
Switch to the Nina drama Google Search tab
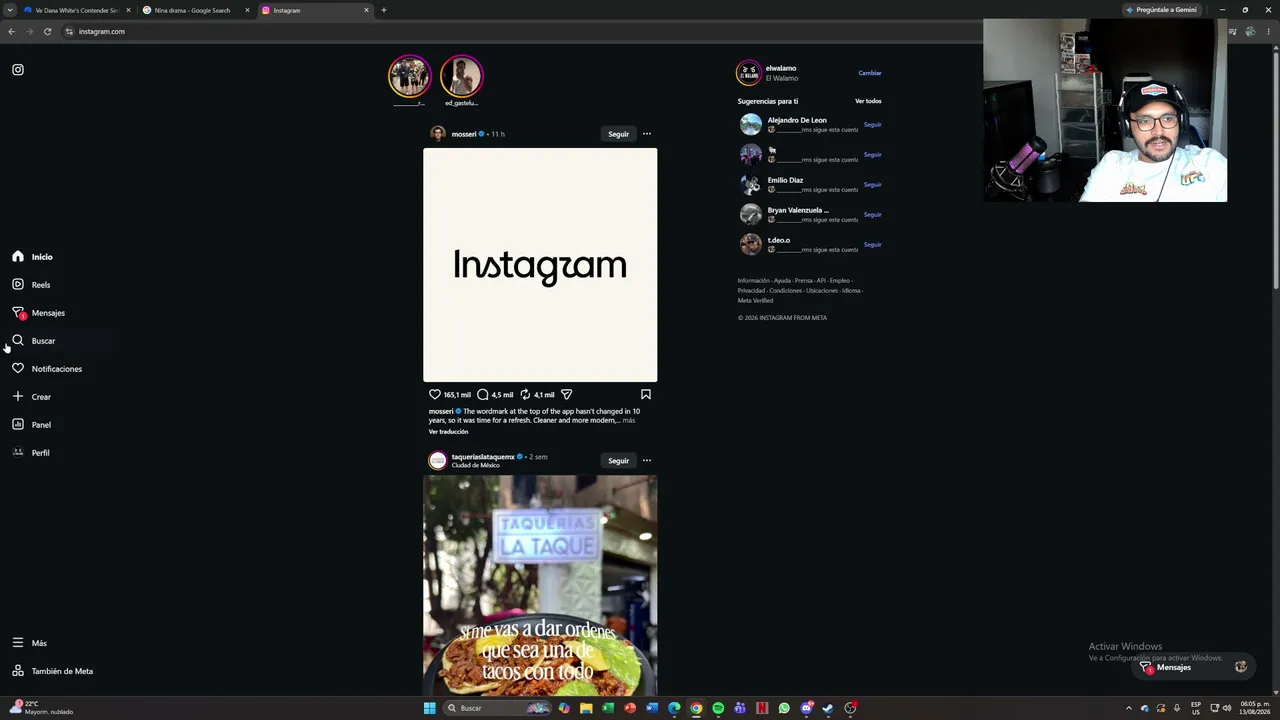(x=196, y=10)
